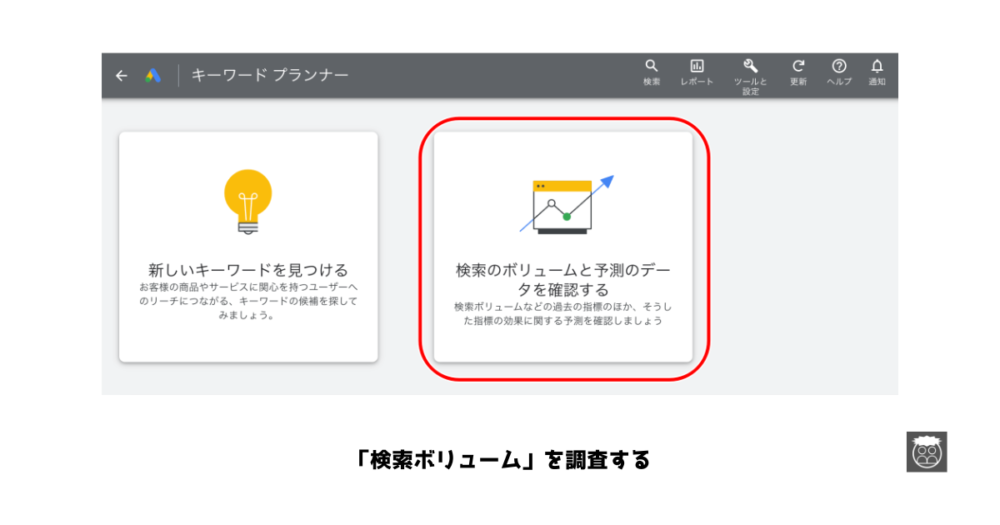Click the owl avatar thumbnail
The width and height of the screenshot is (1000, 525).
point(927,452)
